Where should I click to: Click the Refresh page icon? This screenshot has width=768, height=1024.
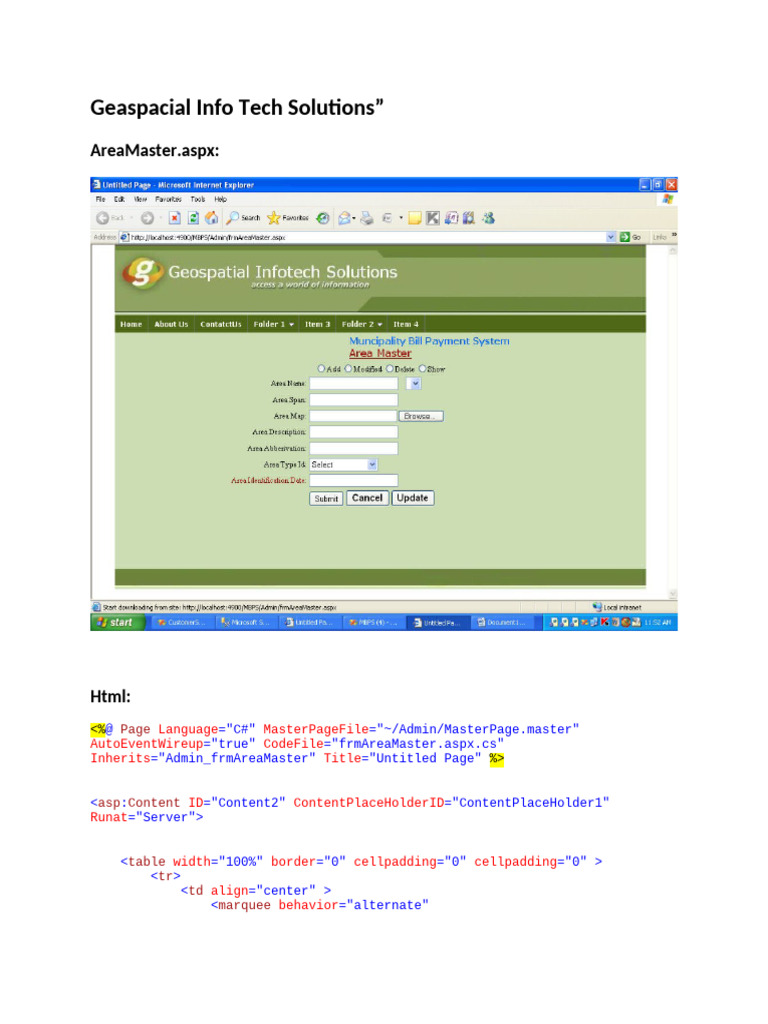tap(192, 217)
